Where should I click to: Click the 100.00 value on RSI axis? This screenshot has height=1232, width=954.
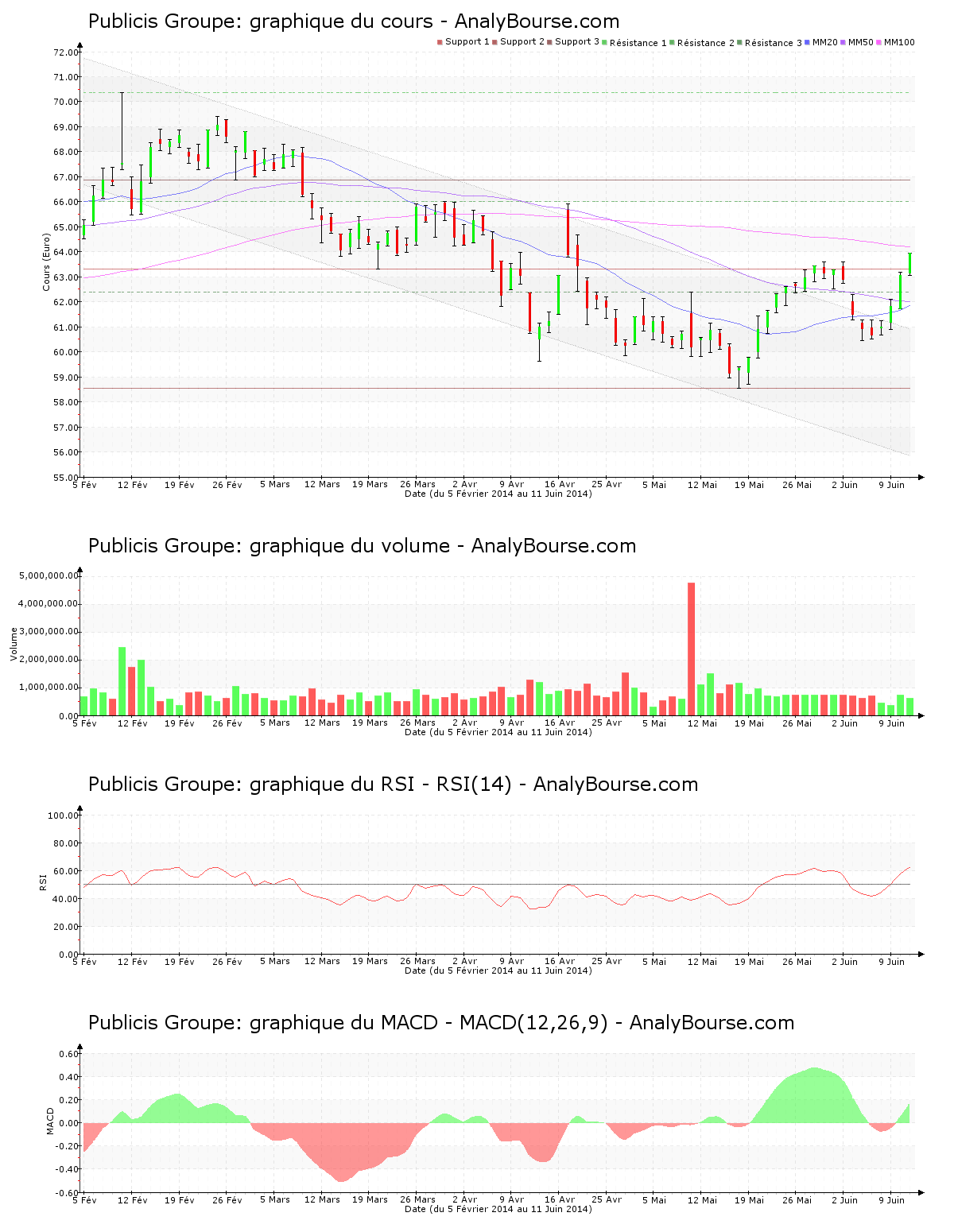click(x=63, y=816)
